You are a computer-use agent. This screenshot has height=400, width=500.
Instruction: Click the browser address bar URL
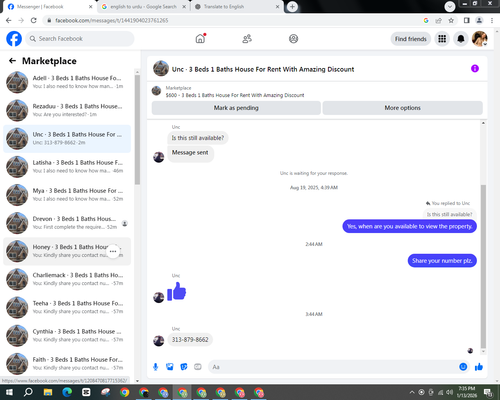tap(112, 20)
